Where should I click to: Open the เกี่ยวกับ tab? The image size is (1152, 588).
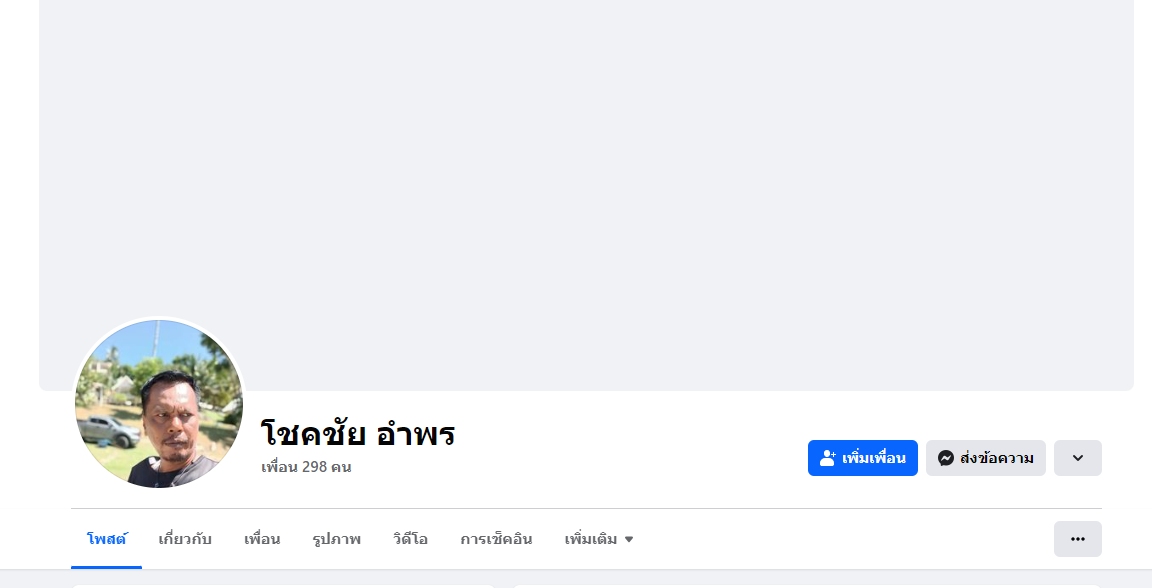tap(185, 539)
